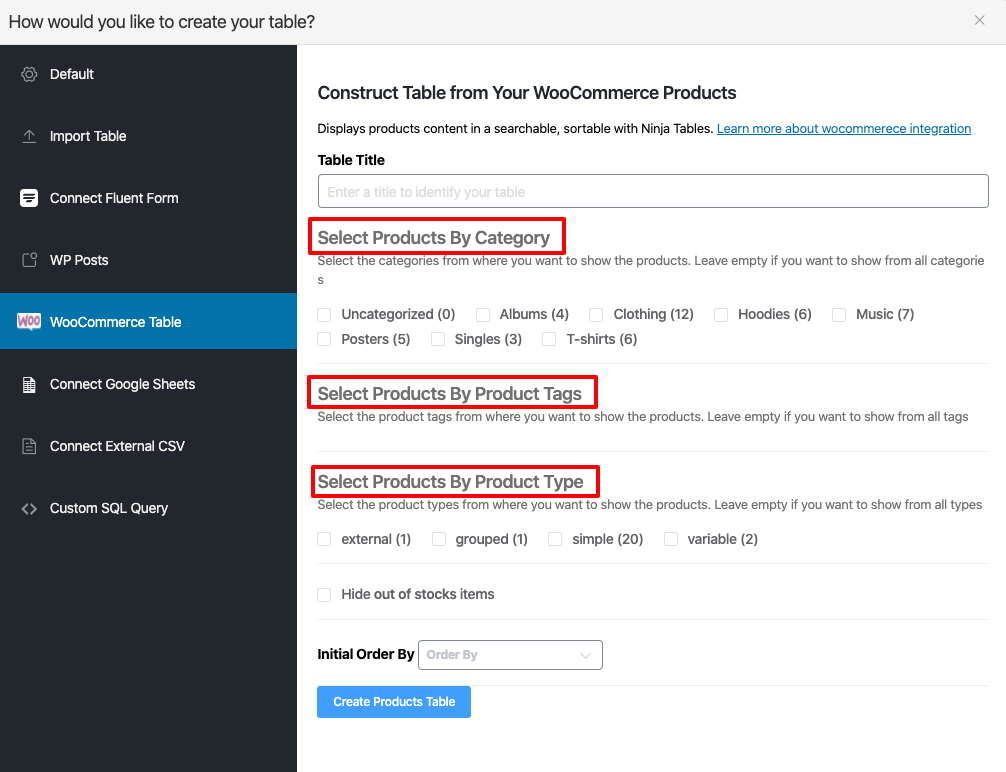Focus the Table Title input field
Viewport: 1006px width, 772px height.
[x=652, y=191]
